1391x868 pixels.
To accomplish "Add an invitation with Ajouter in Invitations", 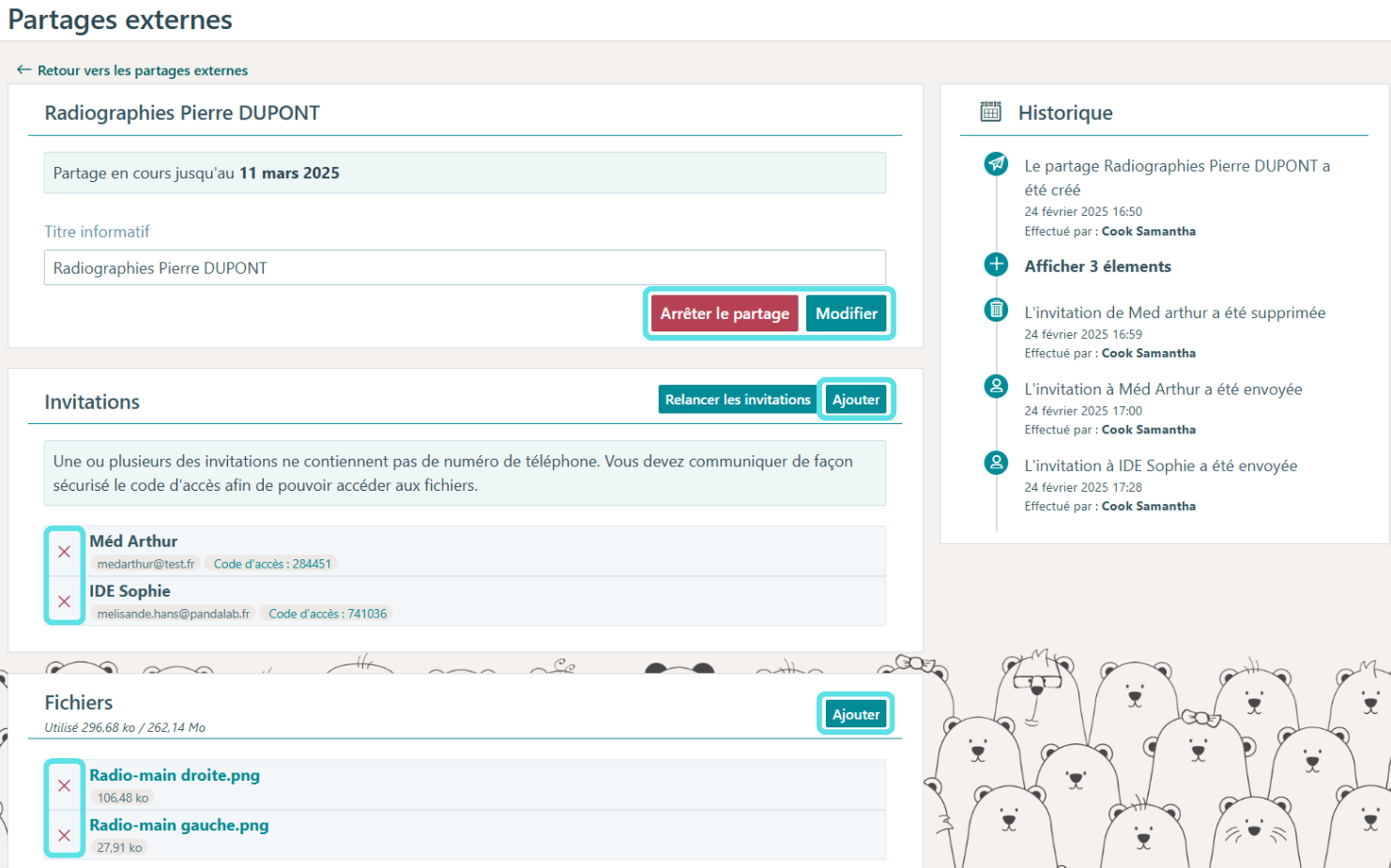I will (856, 400).
